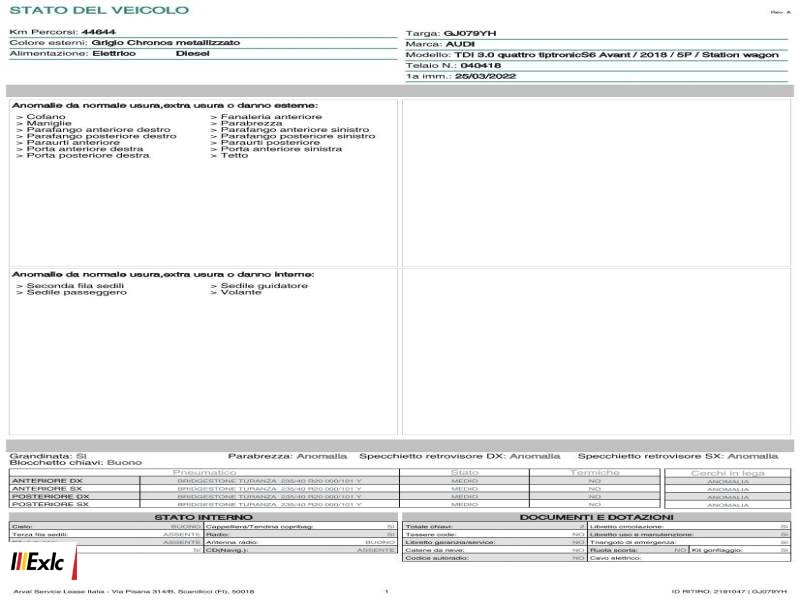
Task: Click the 'Parabrezza: Anomalia' status
Action: [287, 456]
